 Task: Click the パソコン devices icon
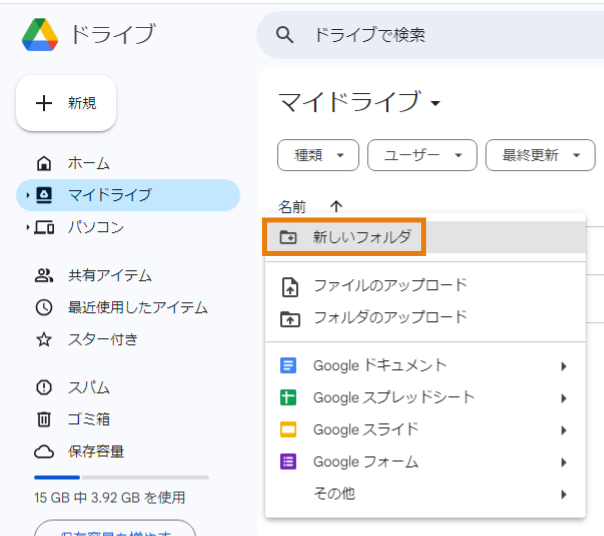(44, 227)
